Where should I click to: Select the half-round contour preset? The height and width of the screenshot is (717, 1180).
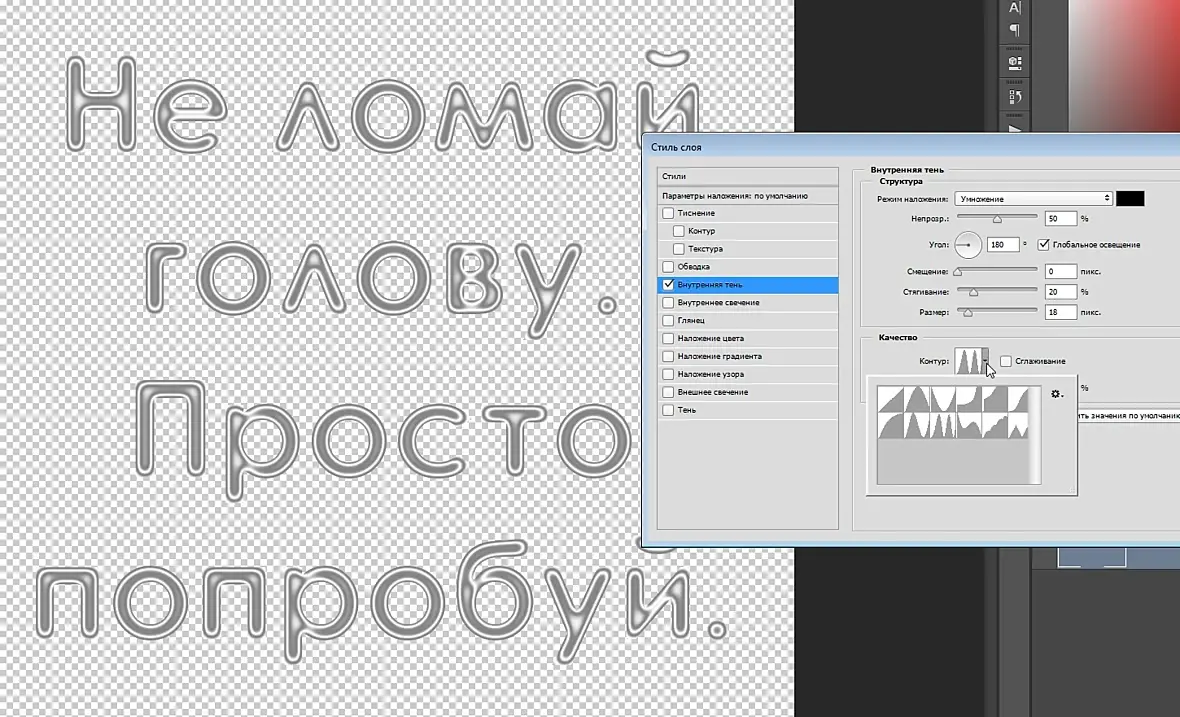(x=891, y=425)
